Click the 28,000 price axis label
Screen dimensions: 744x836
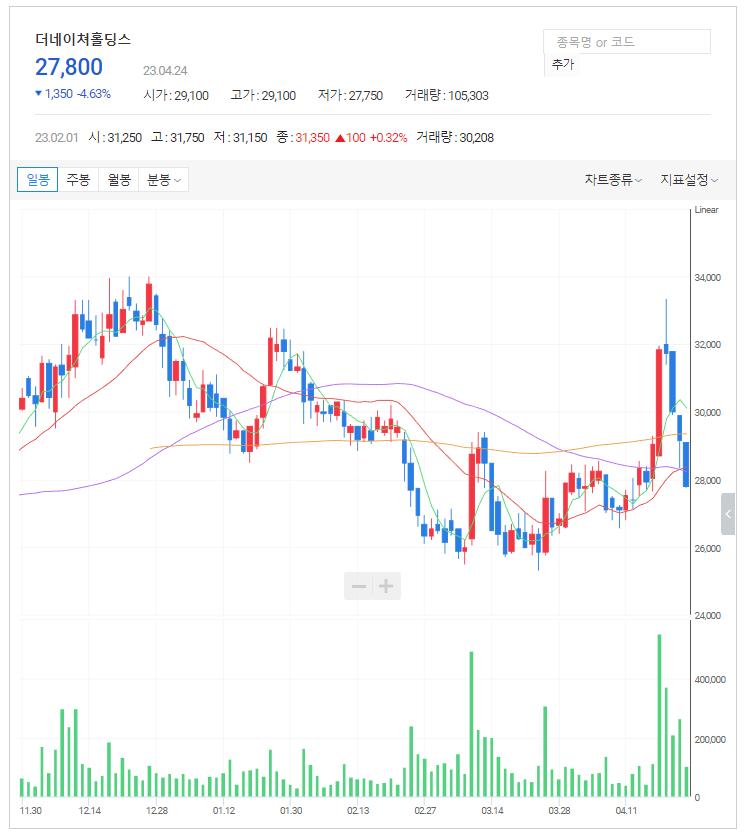[707, 480]
